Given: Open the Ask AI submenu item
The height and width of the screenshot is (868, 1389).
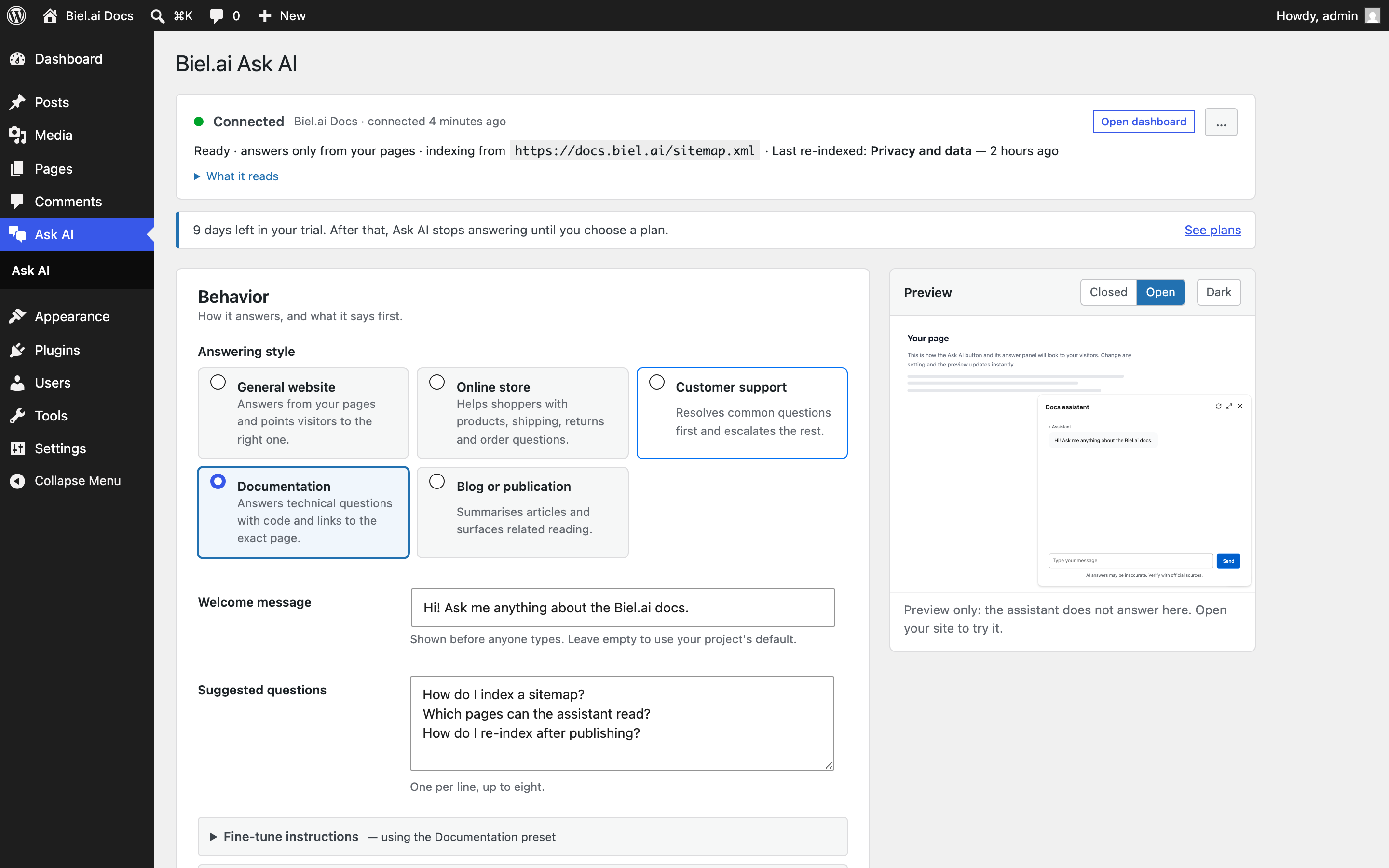Looking at the screenshot, I should click(31, 270).
